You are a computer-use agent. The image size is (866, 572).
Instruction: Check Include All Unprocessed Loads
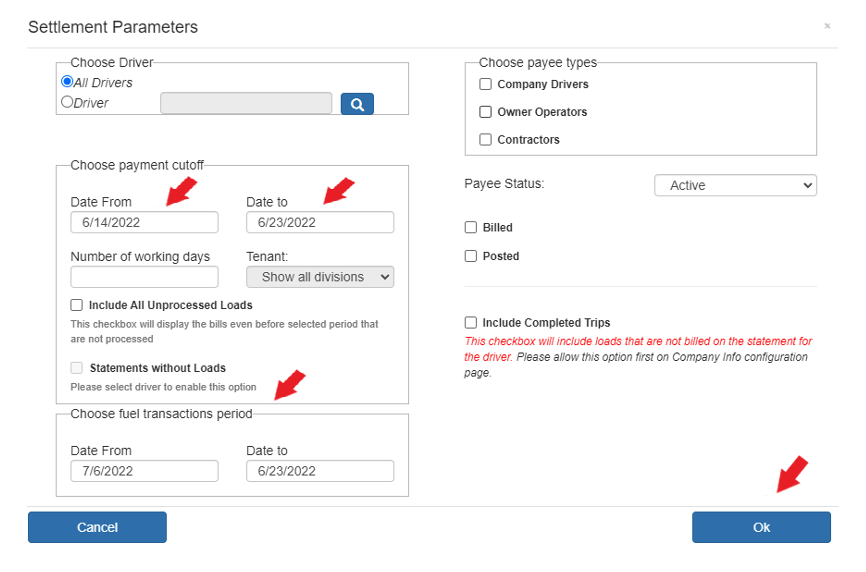click(x=77, y=305)
